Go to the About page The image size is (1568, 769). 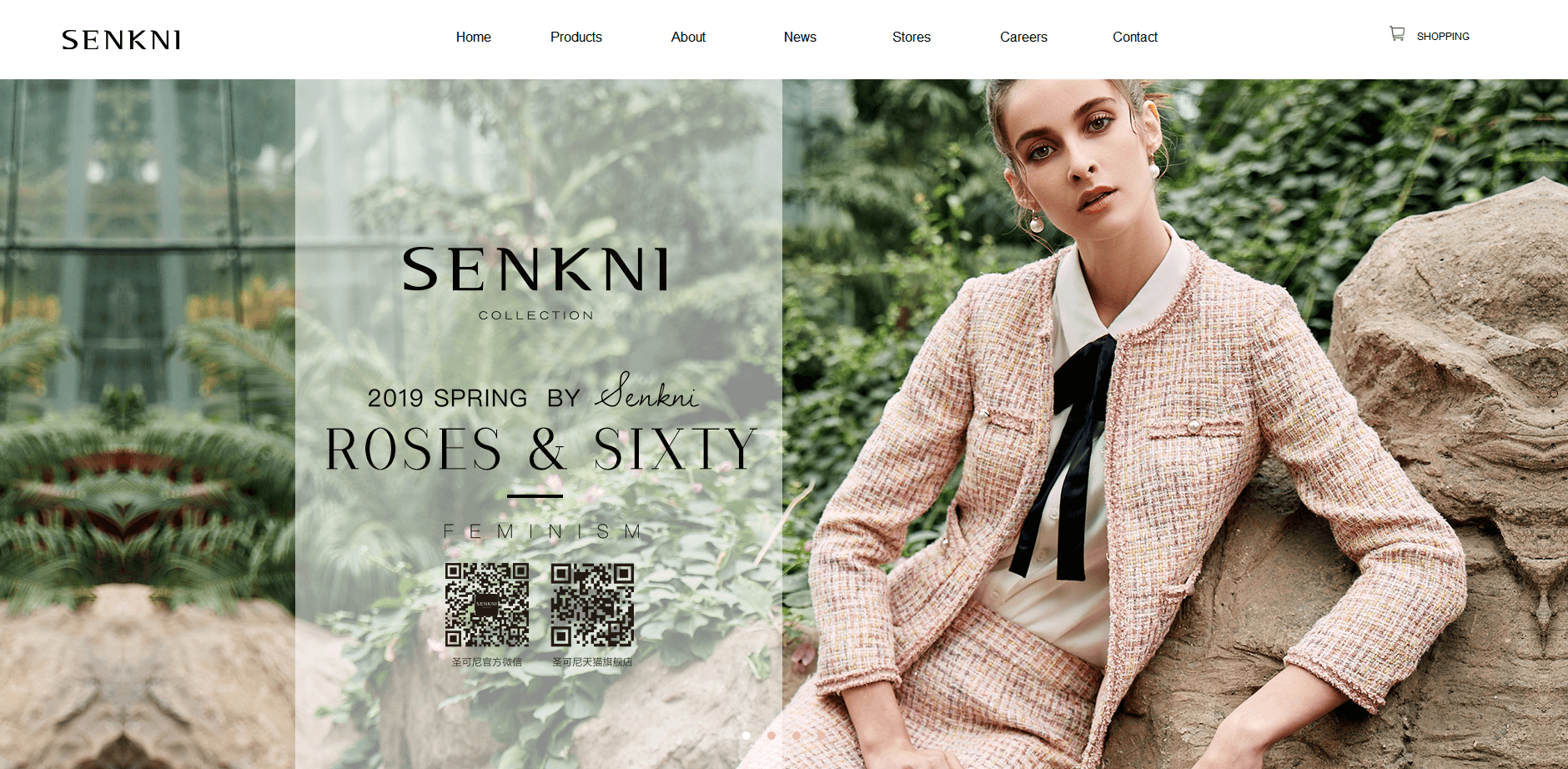(x=688, y=37)
